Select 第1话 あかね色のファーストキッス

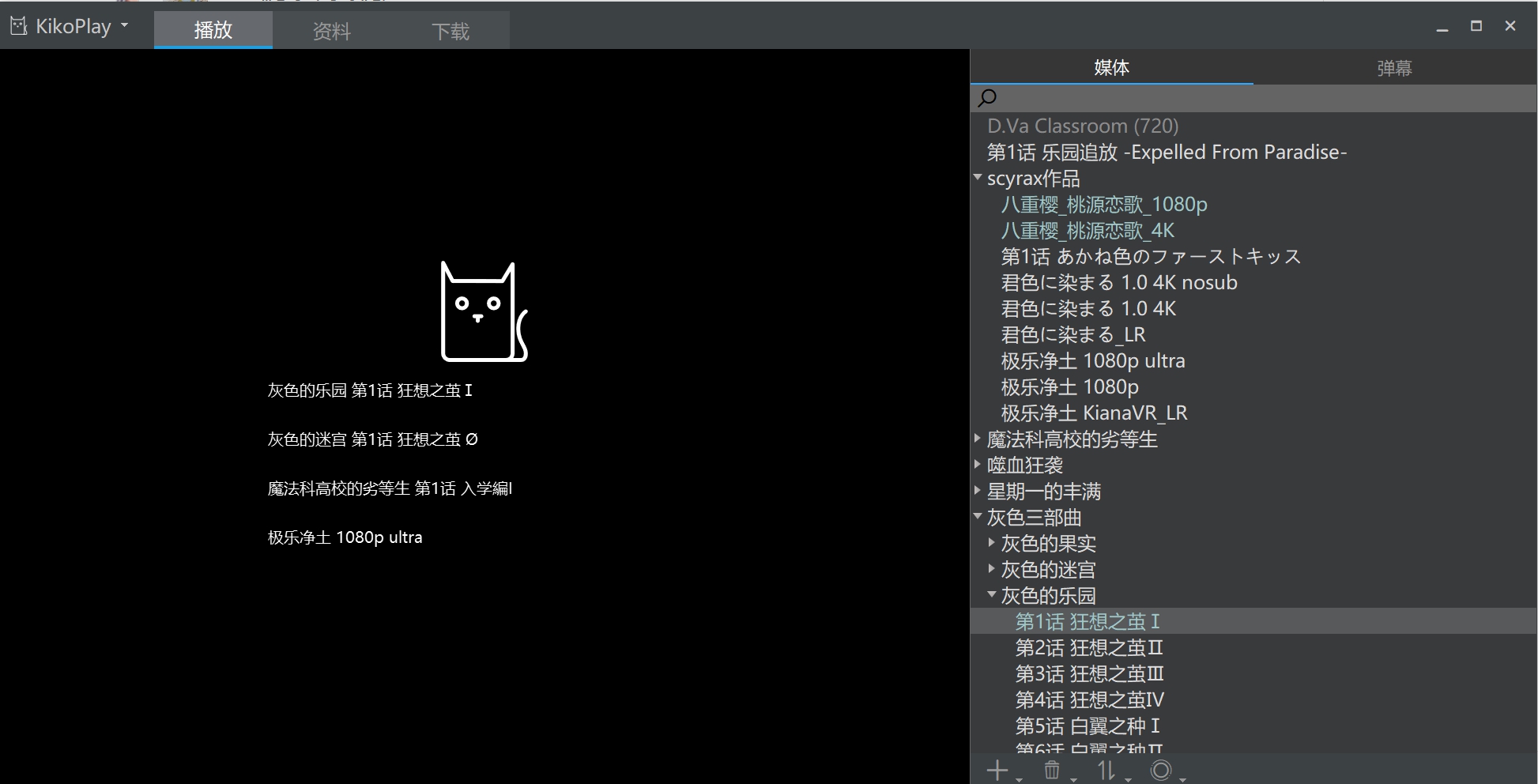tap(1151, 256)
